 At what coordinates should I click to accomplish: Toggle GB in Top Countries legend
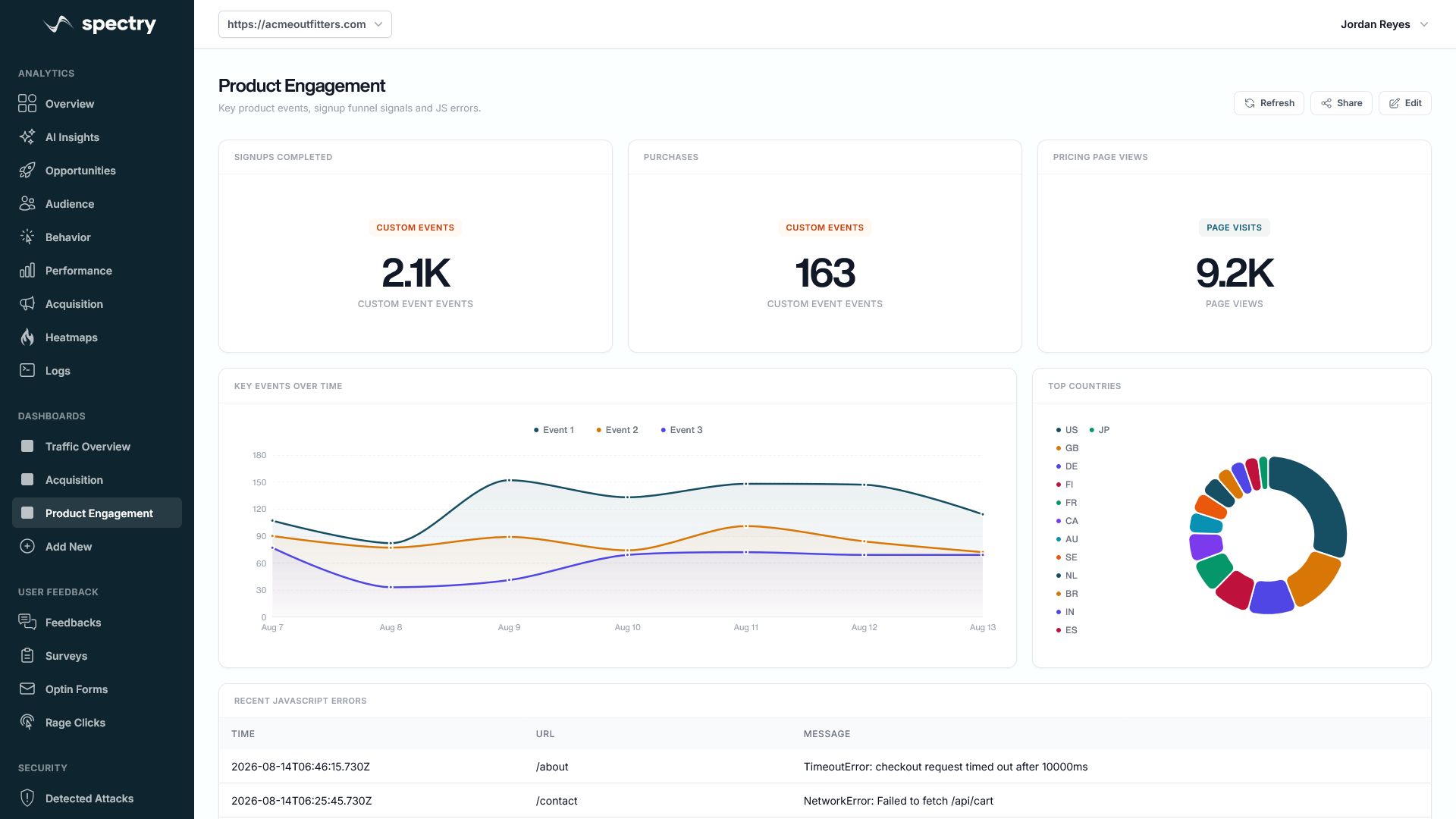(1067, 448)
